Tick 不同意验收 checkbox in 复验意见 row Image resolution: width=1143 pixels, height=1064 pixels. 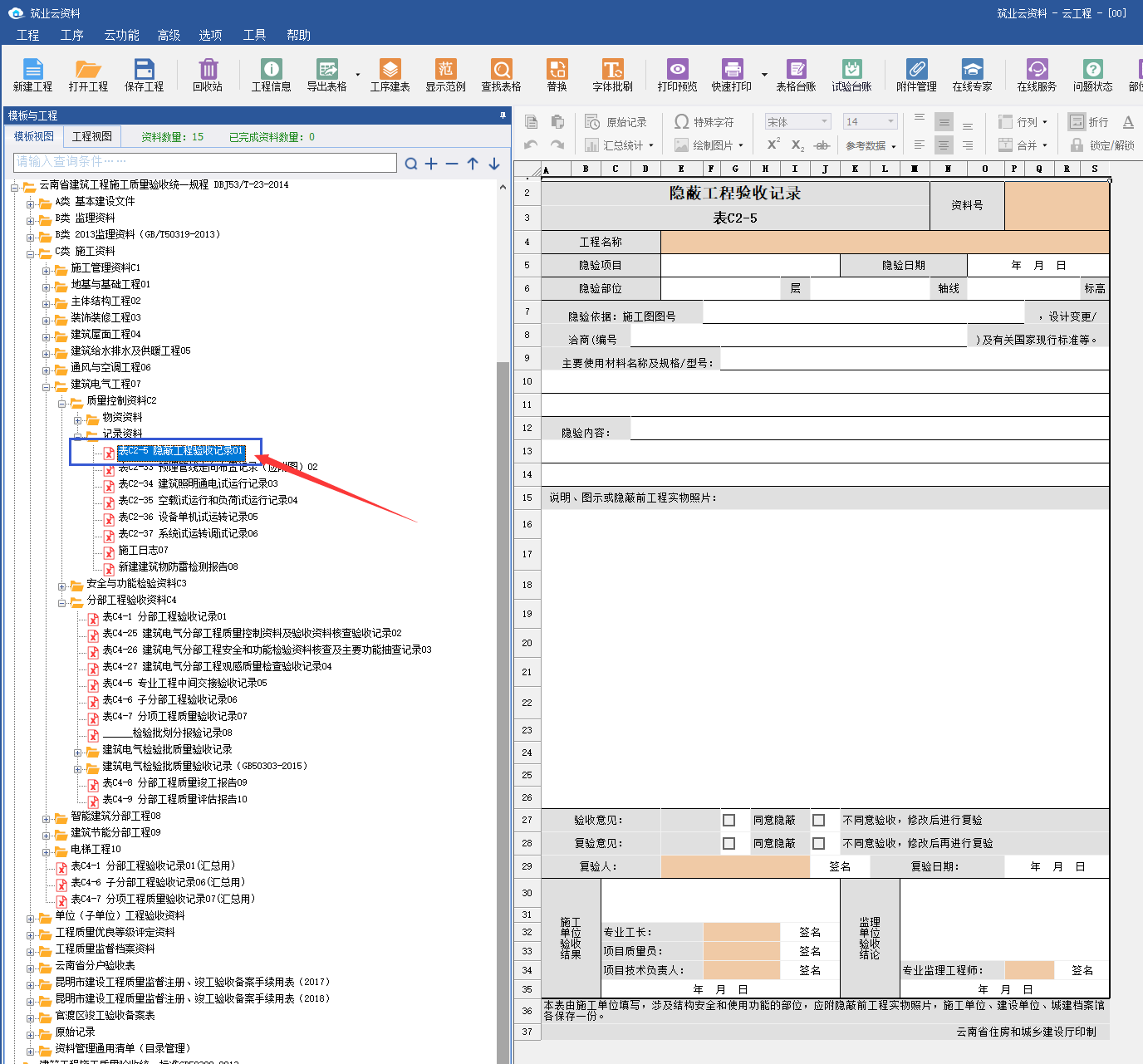(x=818, y=843)
